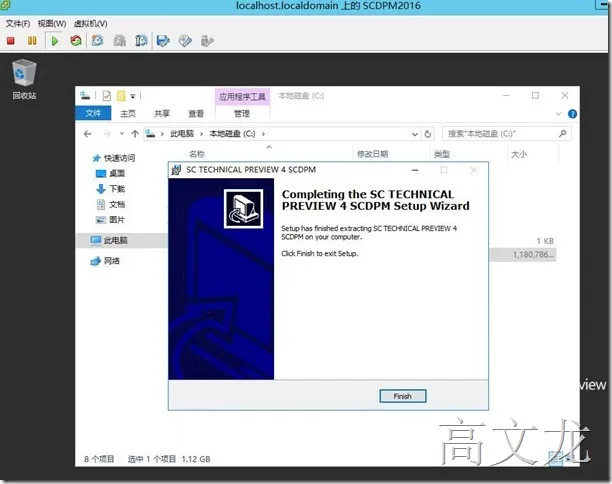The width and height of the screenshot is (612, 484).
Task: Click the take snapshot toolbar icon
Action: tap(97, 41)
